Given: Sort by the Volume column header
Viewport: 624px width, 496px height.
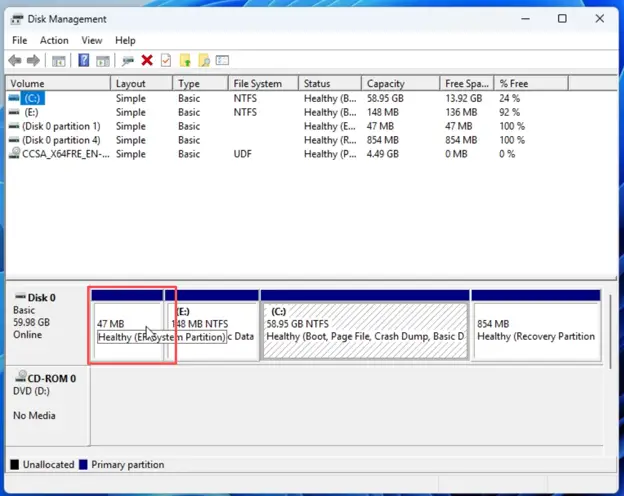Looking at the screenshot, I should click(58, 84).
